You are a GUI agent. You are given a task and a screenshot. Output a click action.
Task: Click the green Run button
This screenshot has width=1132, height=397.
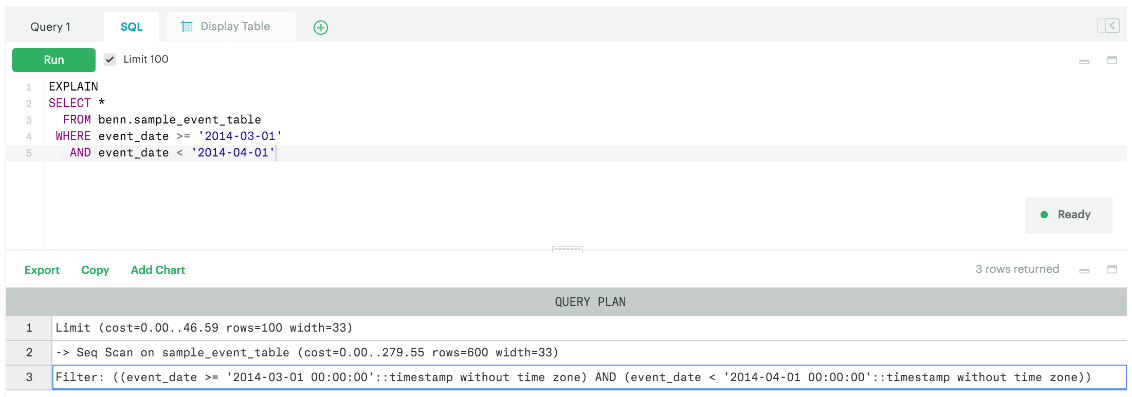pos(53,60)
